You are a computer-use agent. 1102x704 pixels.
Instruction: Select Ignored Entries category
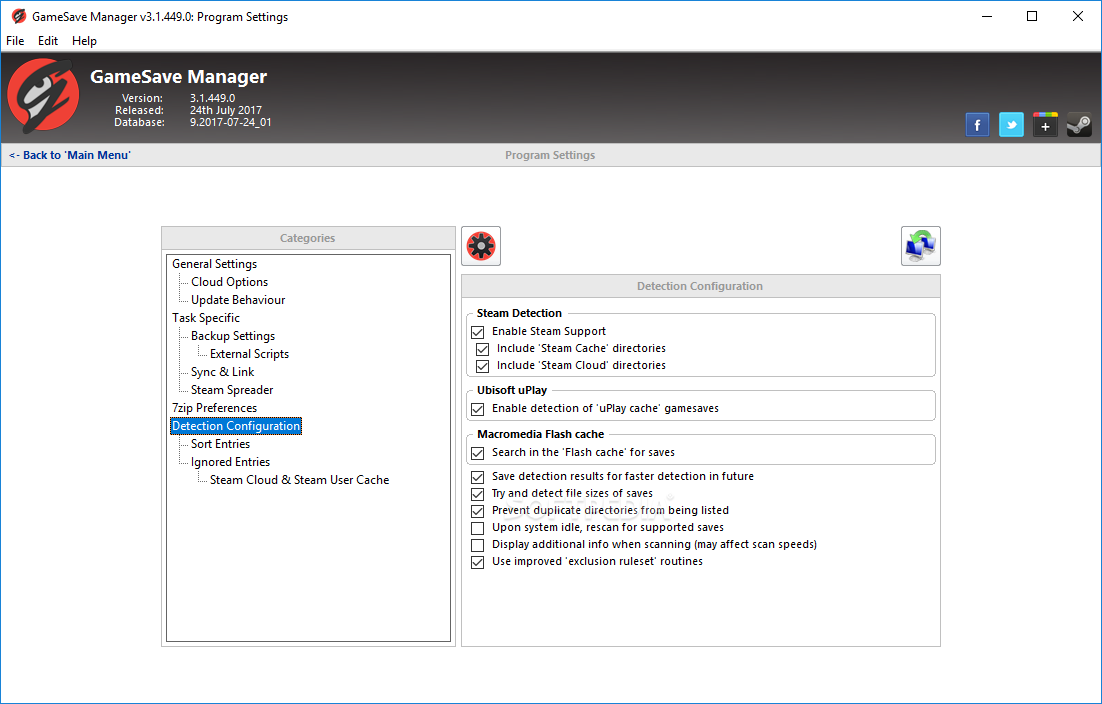point(230,462)
